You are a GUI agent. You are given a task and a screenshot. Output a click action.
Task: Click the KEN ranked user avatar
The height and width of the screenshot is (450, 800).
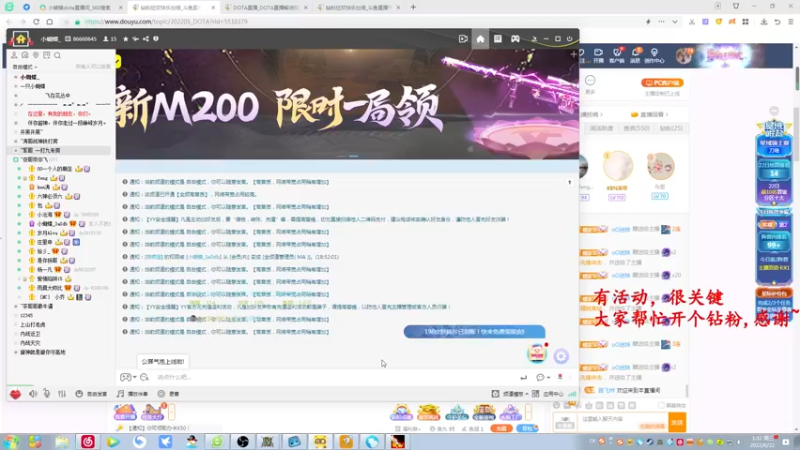618,166
